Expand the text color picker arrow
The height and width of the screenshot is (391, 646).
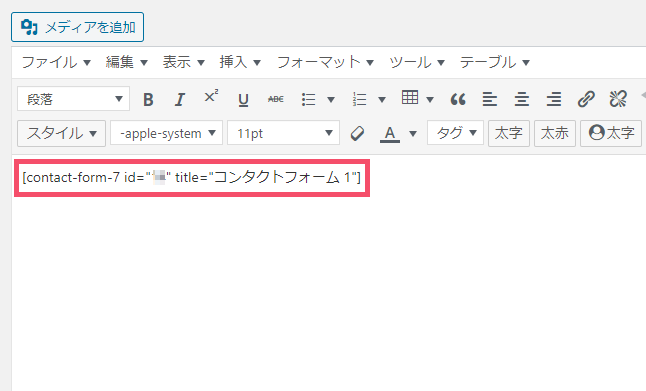click(413, 133)
